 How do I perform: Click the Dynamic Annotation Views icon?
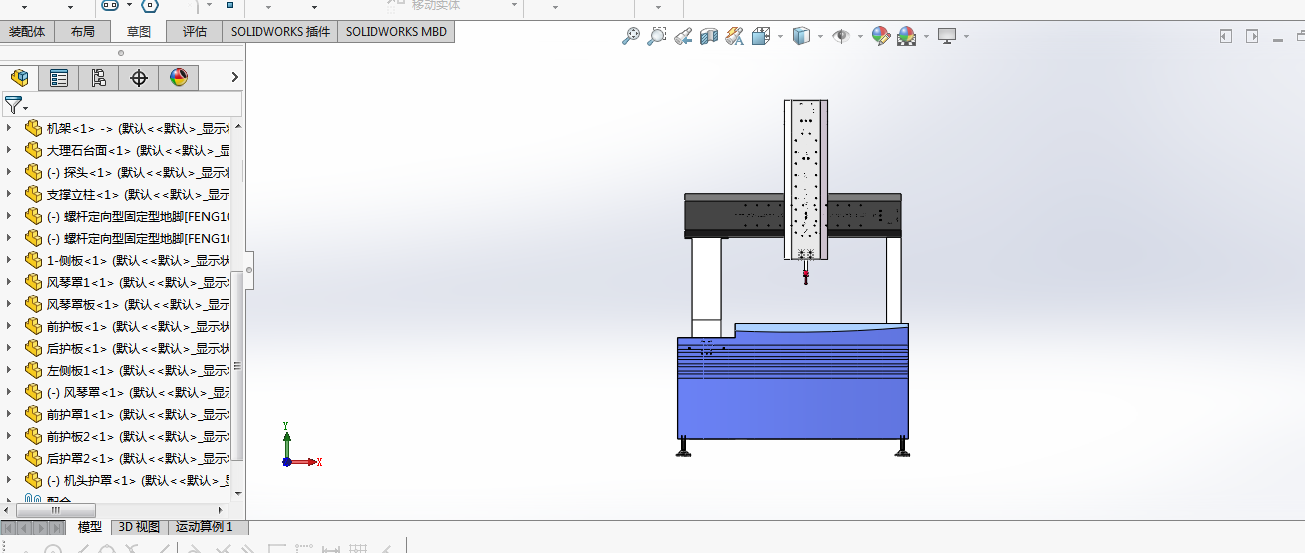pos(734,36)
